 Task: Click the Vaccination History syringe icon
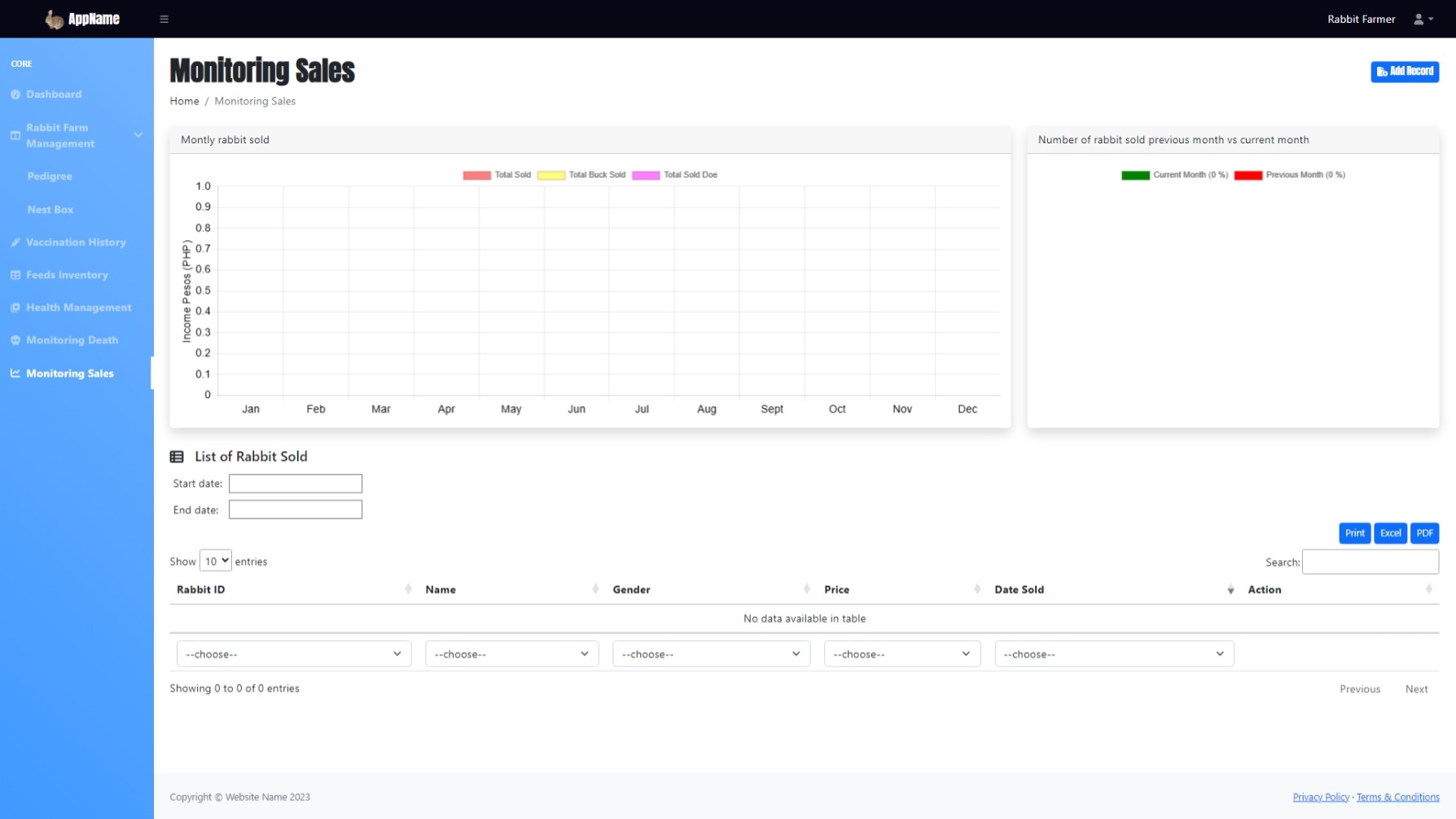[x=15, y=243]
